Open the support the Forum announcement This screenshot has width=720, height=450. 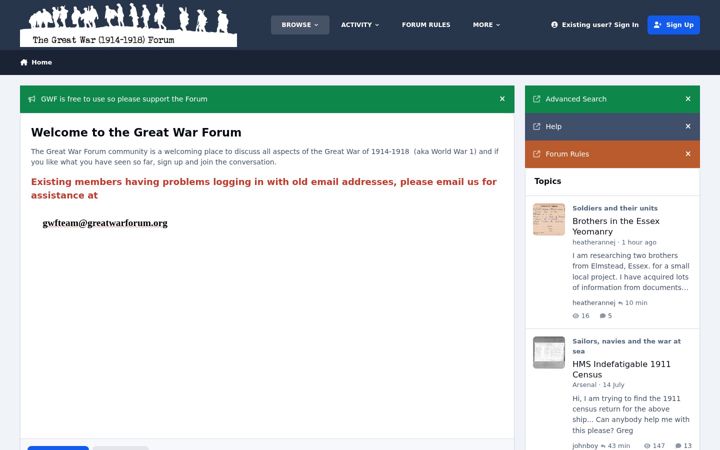124,99
